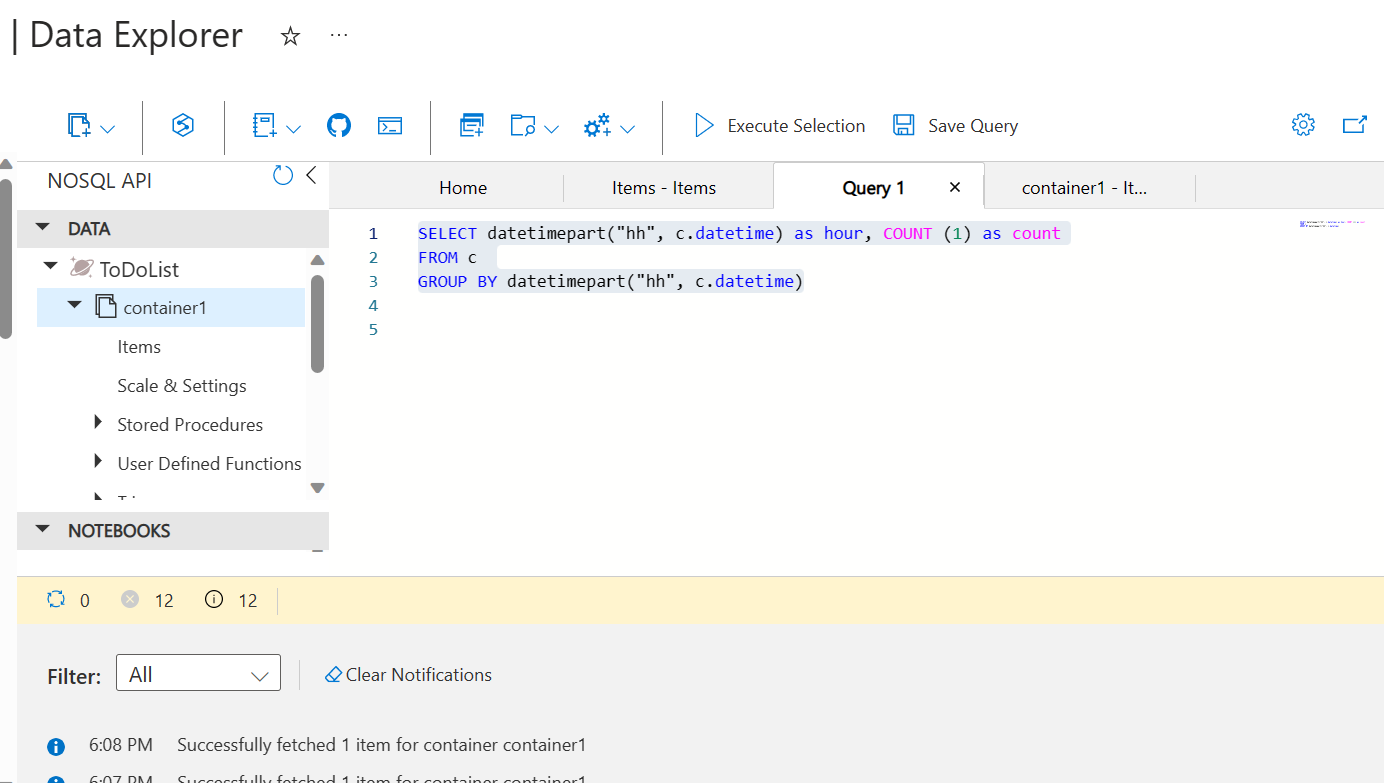Clear Notifications in the notification panel
This screenshot has height=783, width=1384.
click(x=408, y=674)
